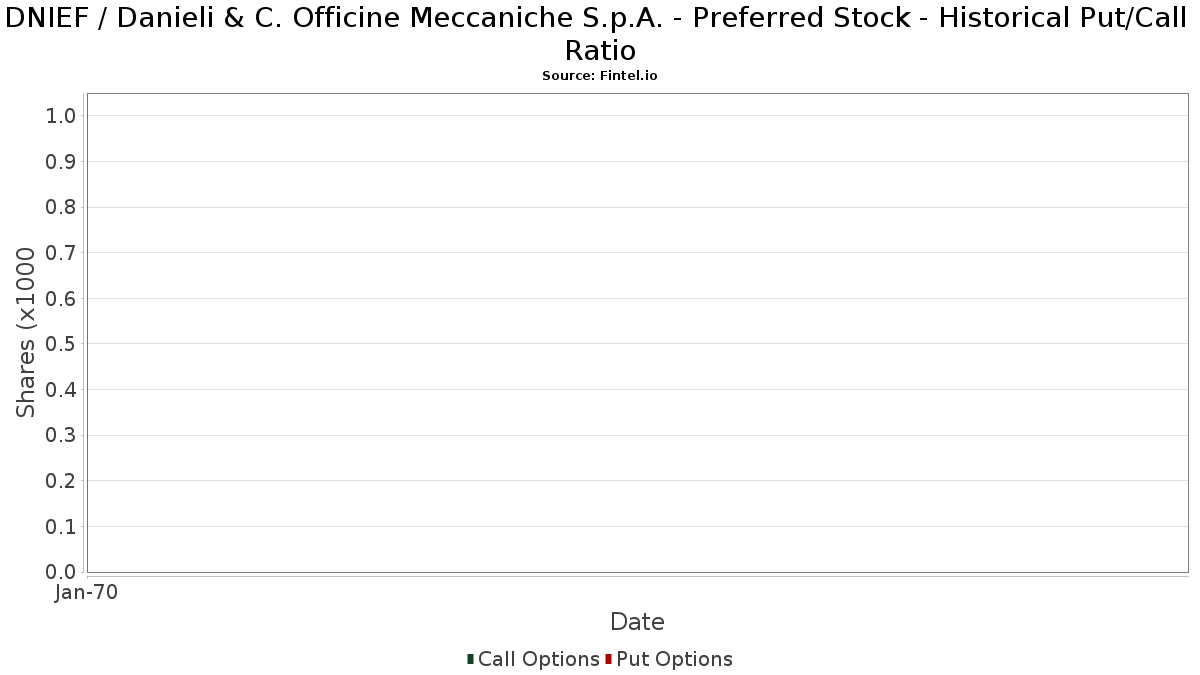The image size is (1200, 675).
Task: Click the 0.4 y-axis tick label
Action: tap(61, 390)
